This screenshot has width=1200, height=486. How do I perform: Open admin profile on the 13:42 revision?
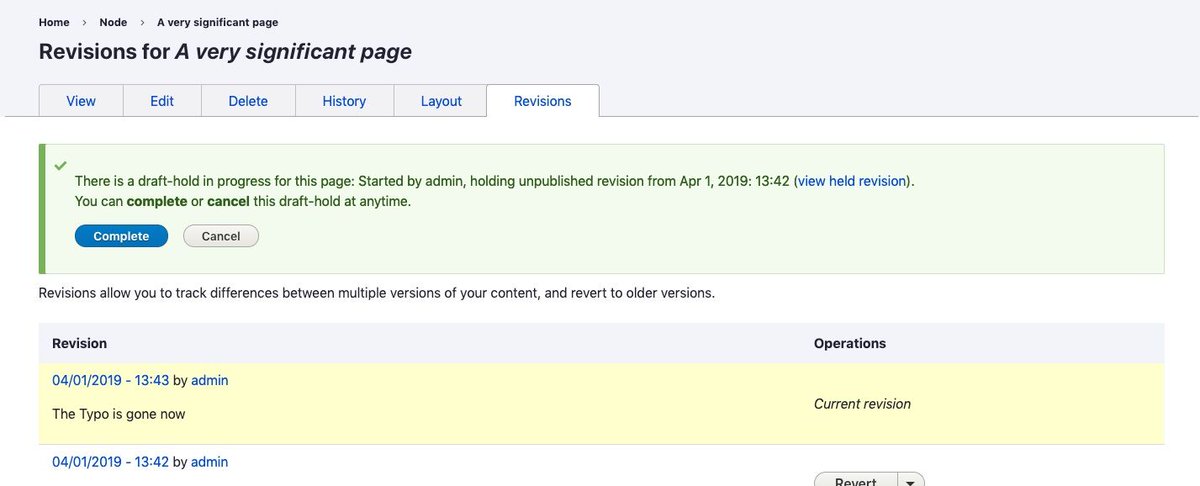[x=209, y=462]
